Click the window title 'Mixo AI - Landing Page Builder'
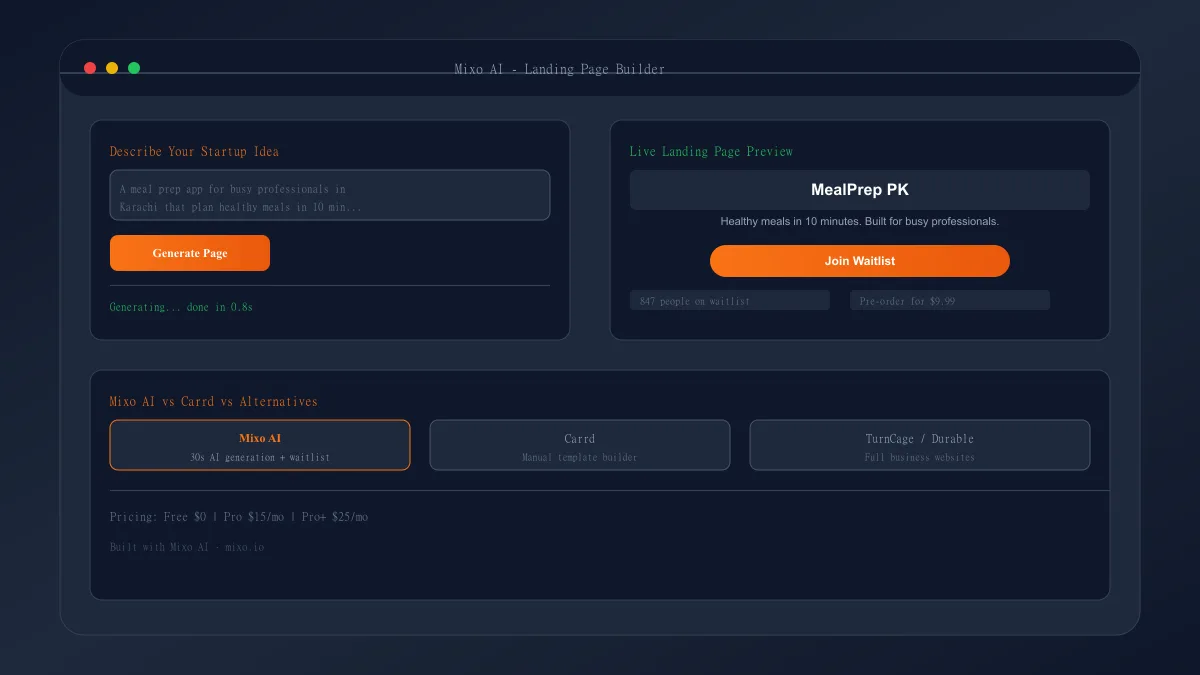 (x=560, y=69)
